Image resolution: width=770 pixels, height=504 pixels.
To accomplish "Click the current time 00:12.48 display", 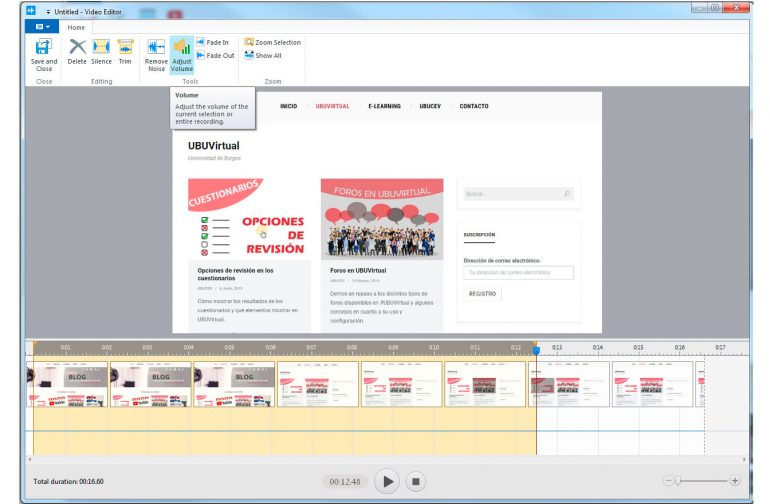I will click(x=345, y=482).
